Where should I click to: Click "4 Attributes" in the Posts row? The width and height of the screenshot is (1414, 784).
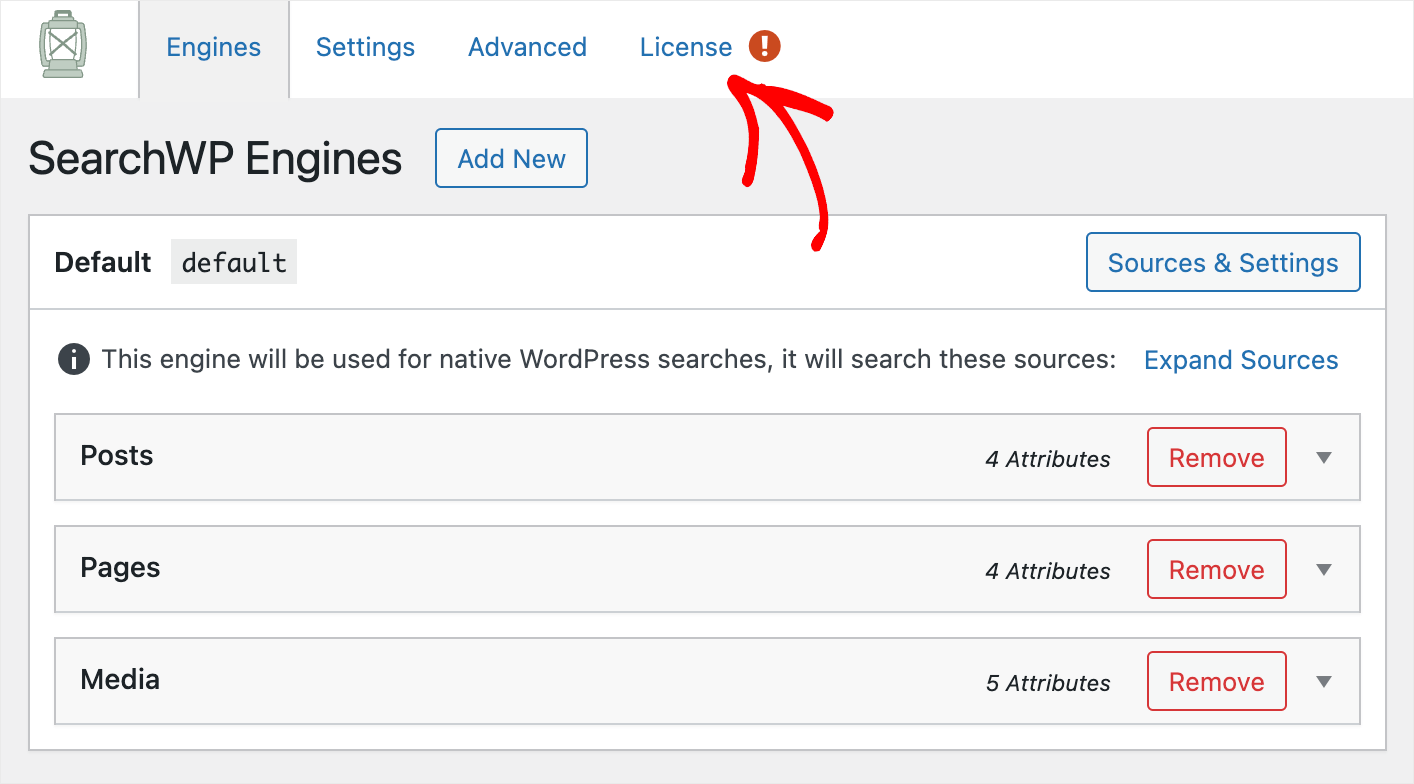[1048, 459]
